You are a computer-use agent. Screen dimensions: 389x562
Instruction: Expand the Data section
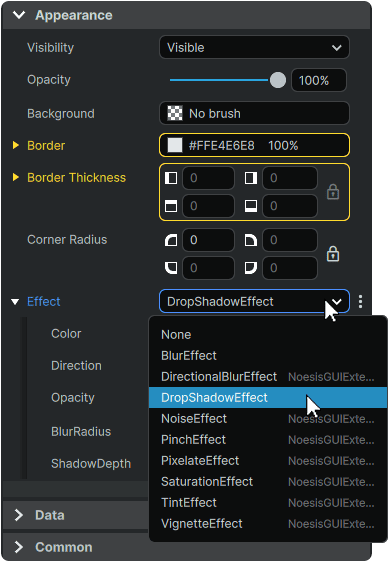pyautogui.click(x=19, y=515)
